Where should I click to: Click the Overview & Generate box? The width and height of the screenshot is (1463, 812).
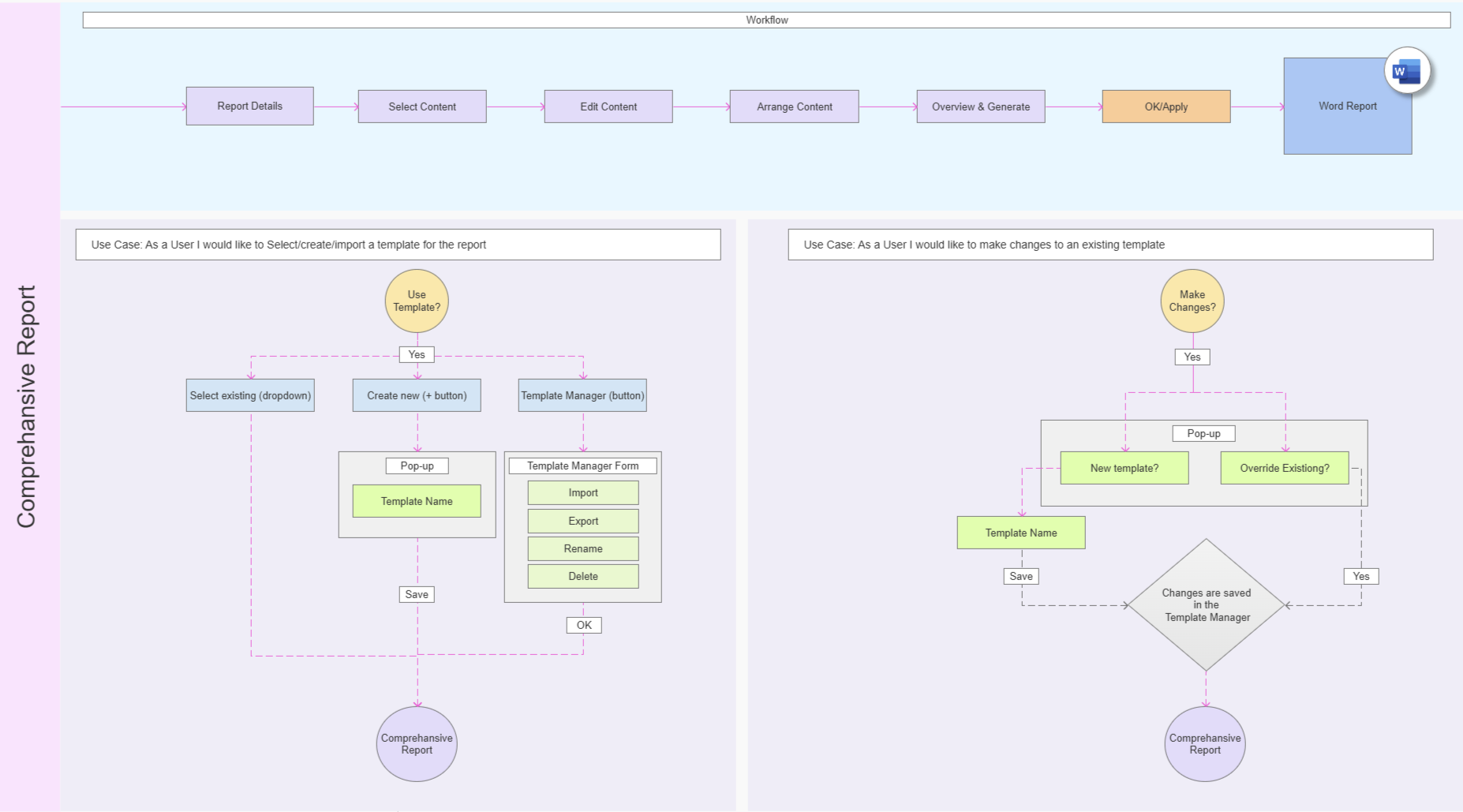click(x=981, y=107)
